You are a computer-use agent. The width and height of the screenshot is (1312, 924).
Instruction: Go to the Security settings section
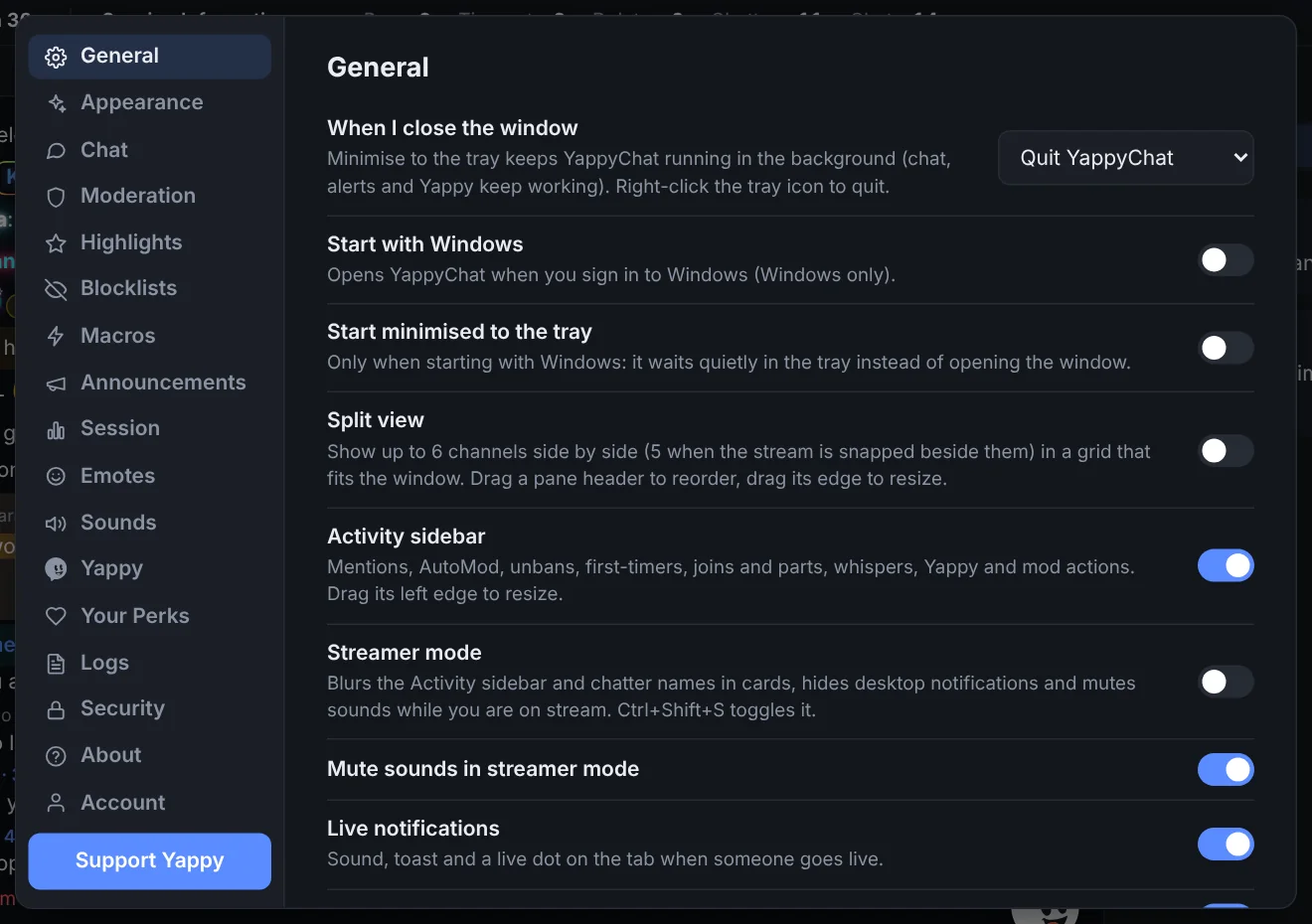pos(149,708)
